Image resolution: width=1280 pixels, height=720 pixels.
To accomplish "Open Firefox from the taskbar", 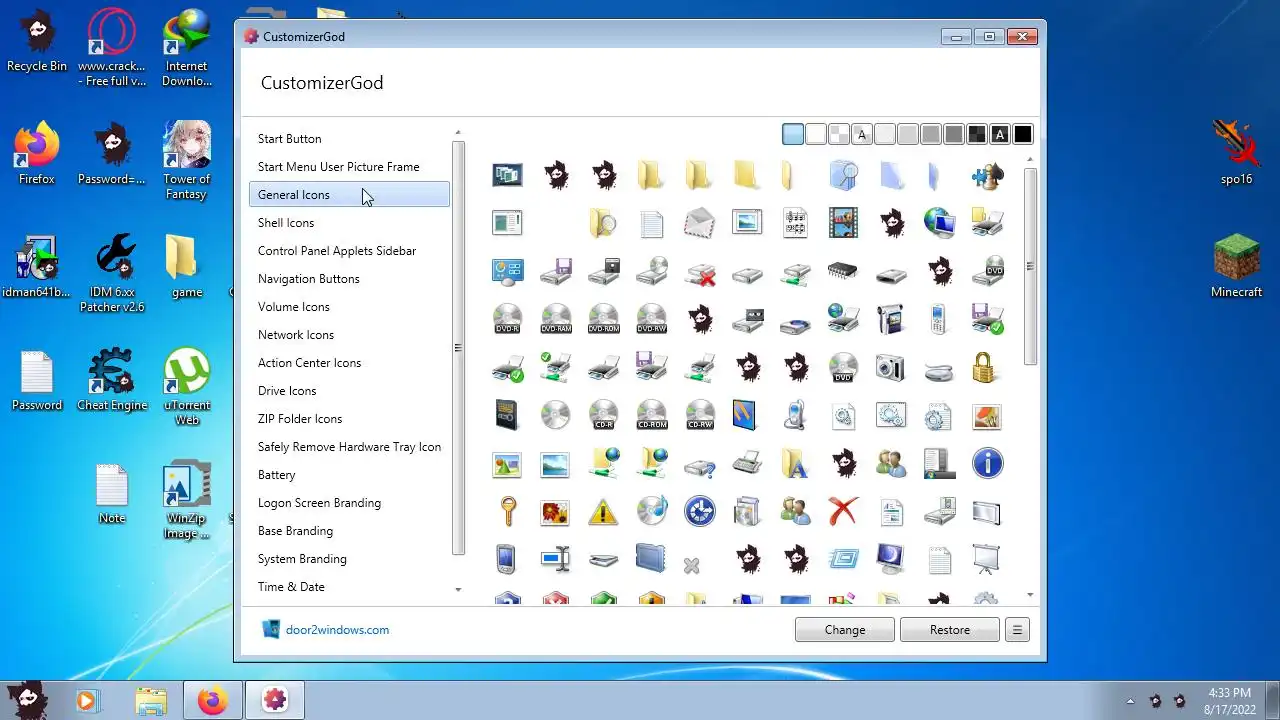I will point(212,701).
